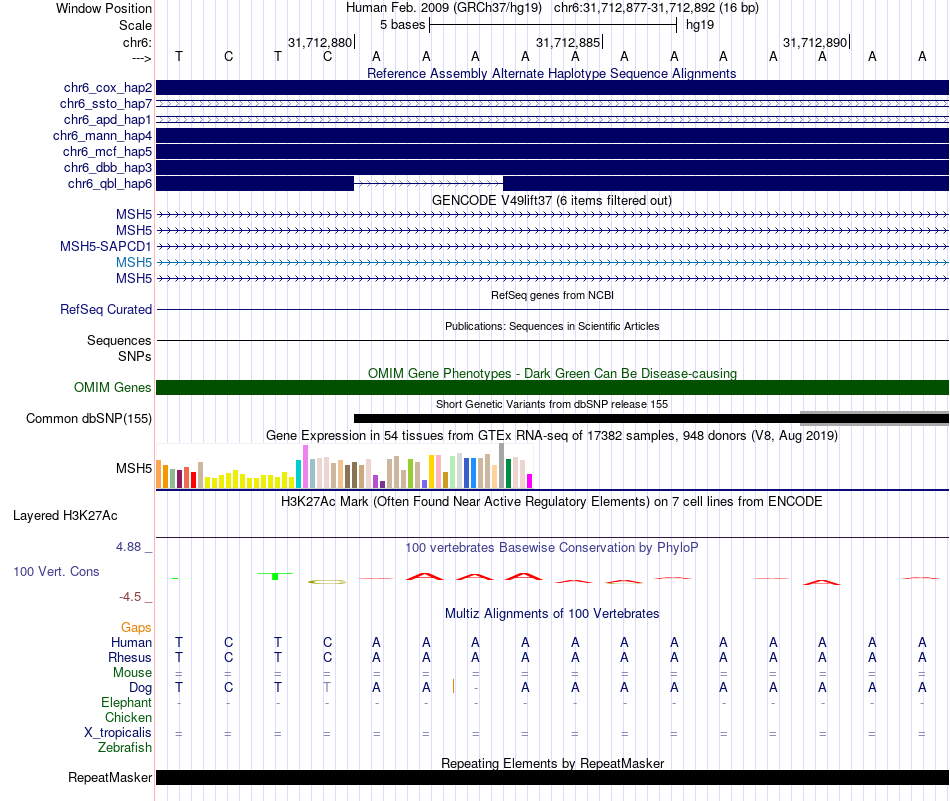Click the Reference Assembly Alternate Haplotype title
The image size is (950, 801).
point(551,73)
